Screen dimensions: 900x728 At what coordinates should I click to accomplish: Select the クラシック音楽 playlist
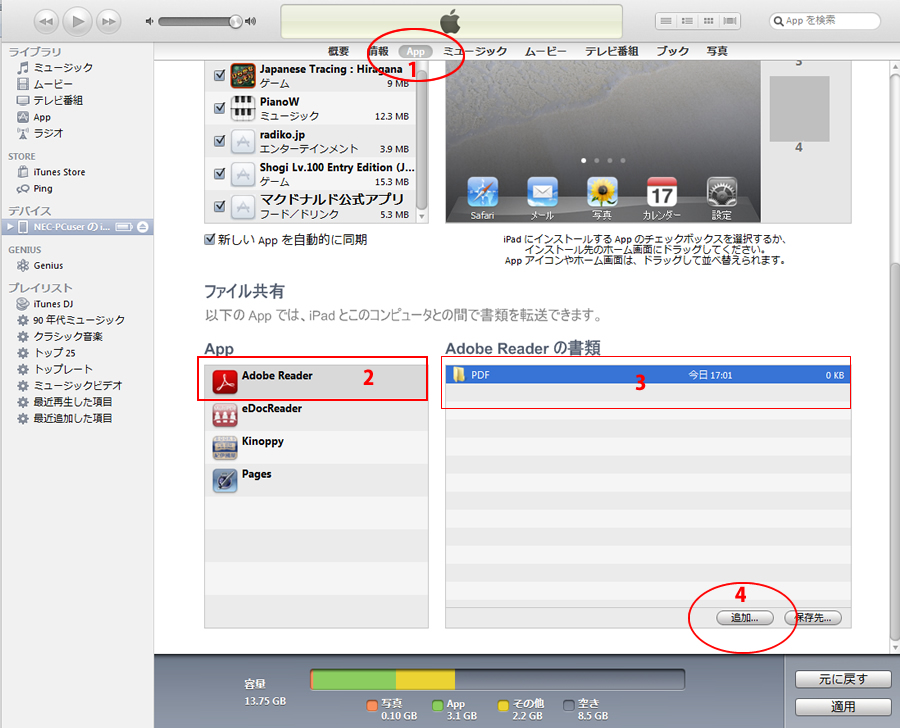click(60, 336)
